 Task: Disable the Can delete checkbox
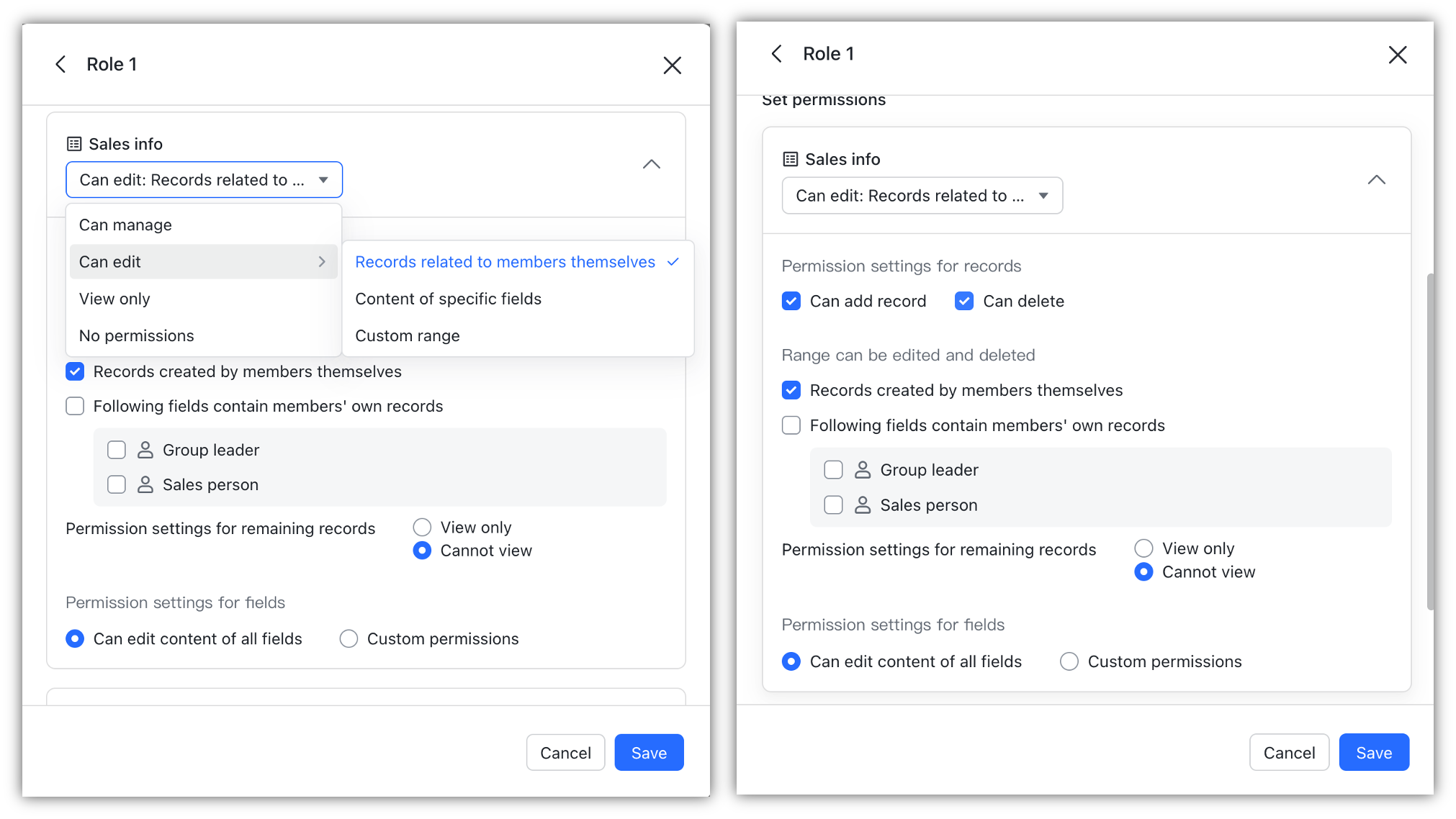point(963,301)
